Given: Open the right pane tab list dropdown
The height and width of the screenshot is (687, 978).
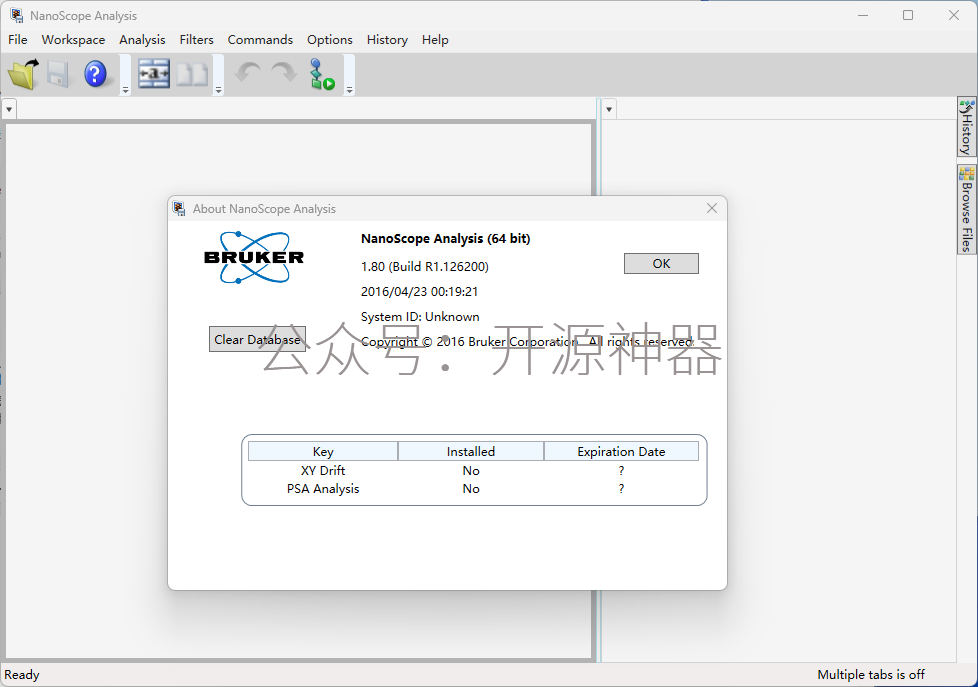Looking at the screenshot, I should [x=609, y=109].
